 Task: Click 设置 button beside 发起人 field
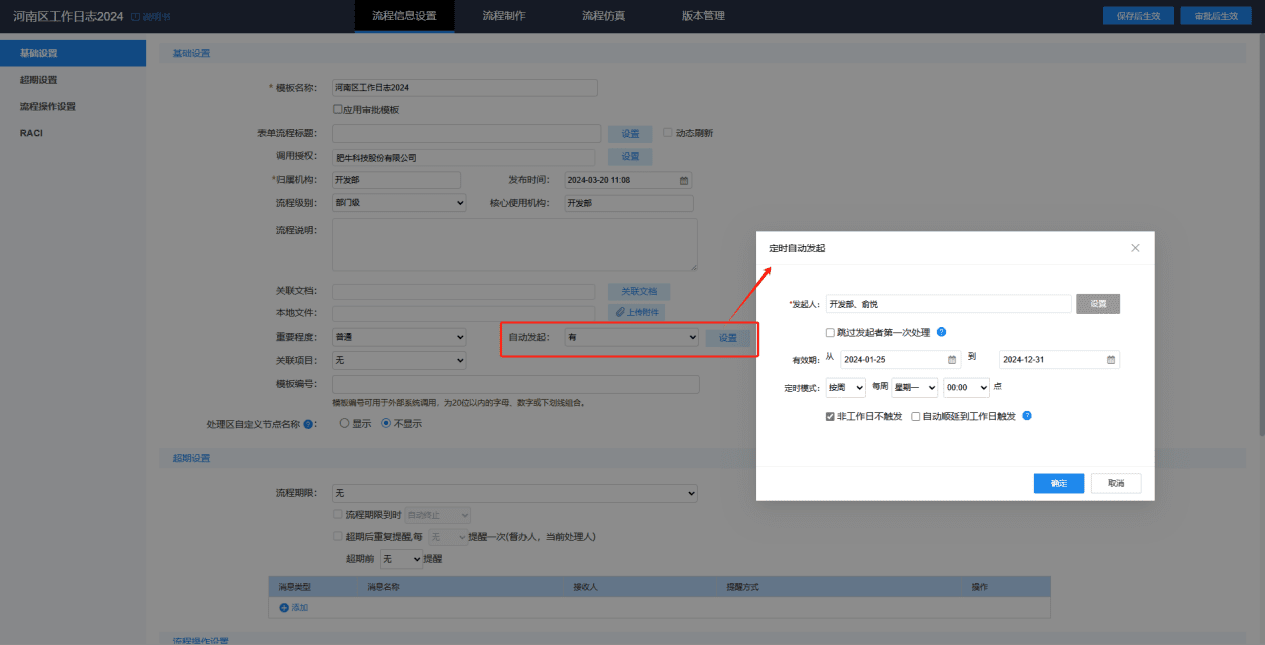tap(1098, 304)
